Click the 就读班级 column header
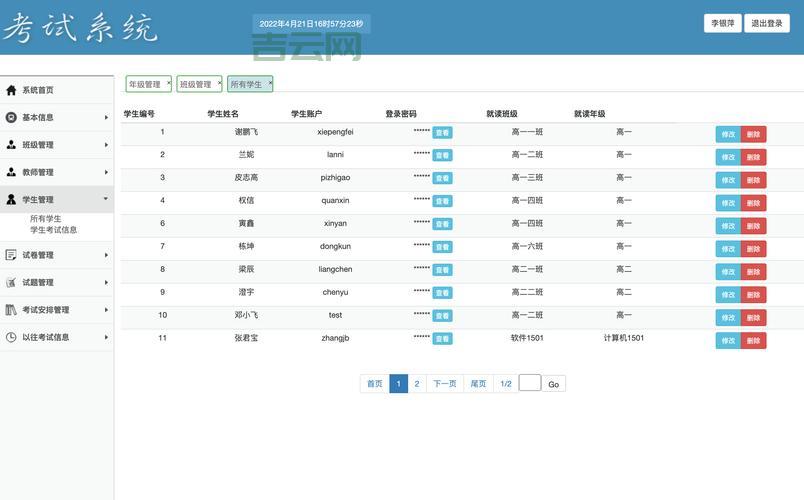Viewport: 804px width, 500px height. tap(502, 114)
